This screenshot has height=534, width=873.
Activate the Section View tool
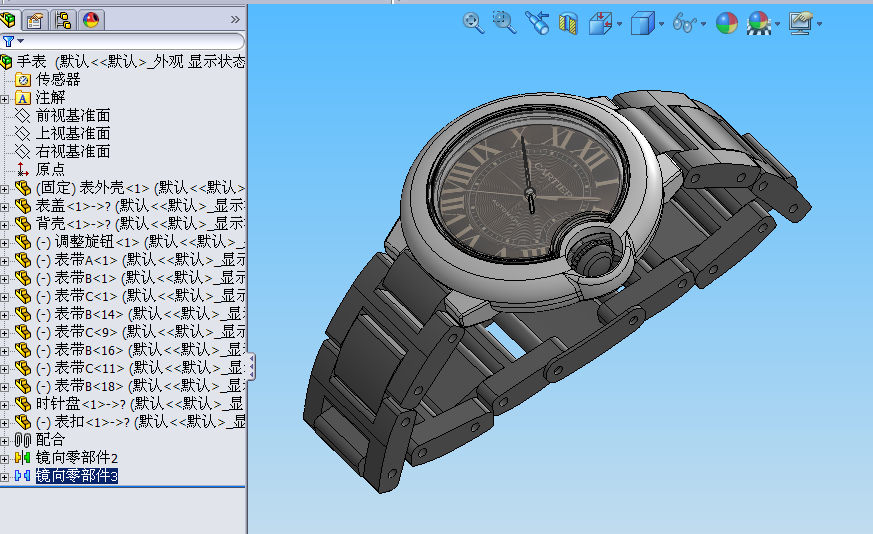point(568,24)
